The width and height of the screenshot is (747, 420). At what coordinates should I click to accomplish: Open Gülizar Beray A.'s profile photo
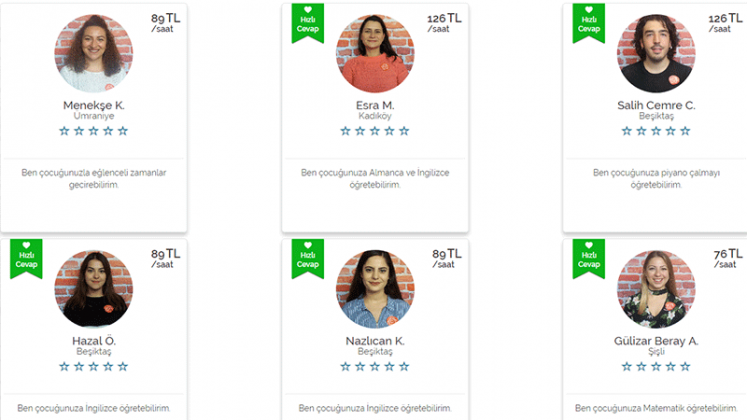[656, 289]
